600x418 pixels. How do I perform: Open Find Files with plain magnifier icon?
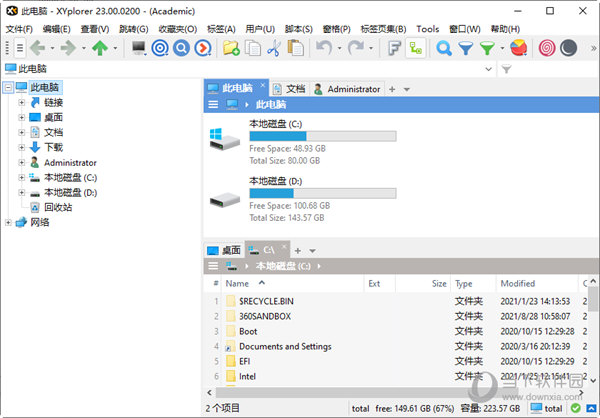[444, 48]
